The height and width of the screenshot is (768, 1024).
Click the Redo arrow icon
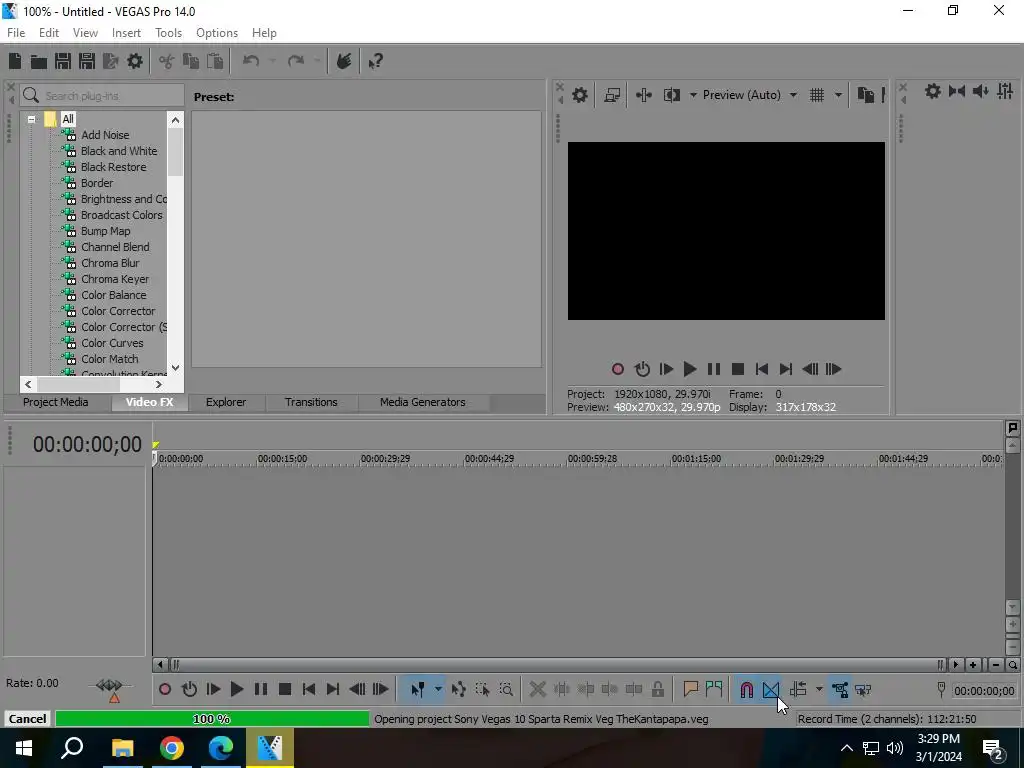pyautogui.click(x=296, y=61)
